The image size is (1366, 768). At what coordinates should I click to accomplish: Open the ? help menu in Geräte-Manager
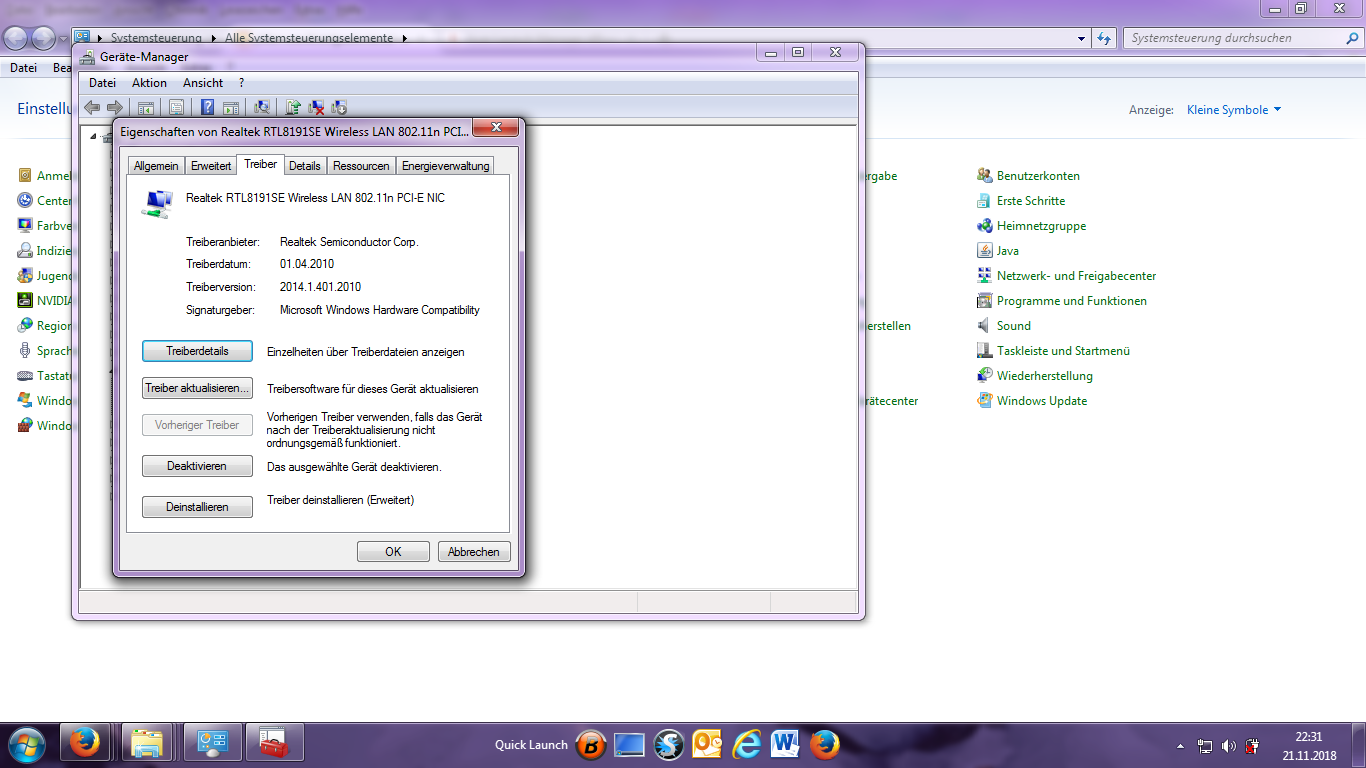point(241,83)
